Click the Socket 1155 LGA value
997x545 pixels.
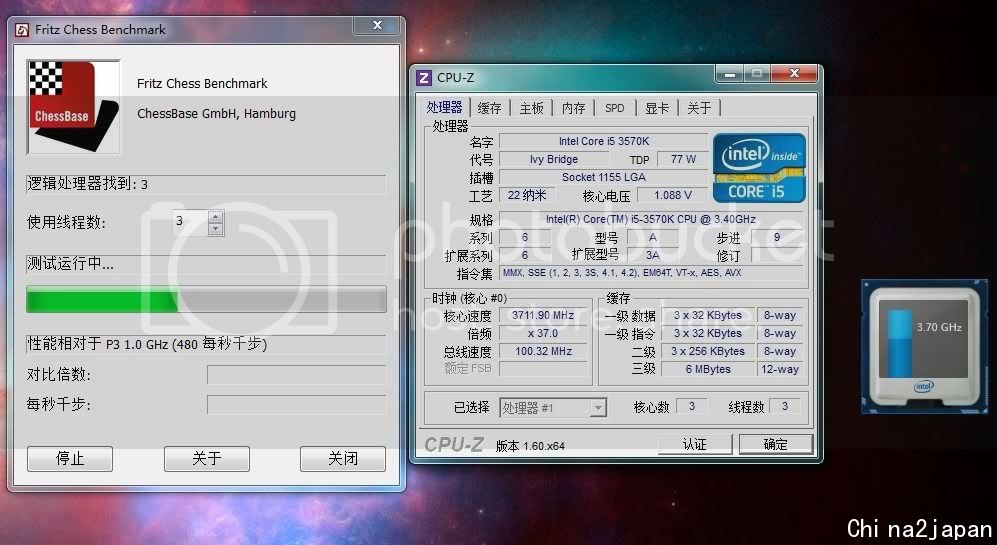coord(603,177)
